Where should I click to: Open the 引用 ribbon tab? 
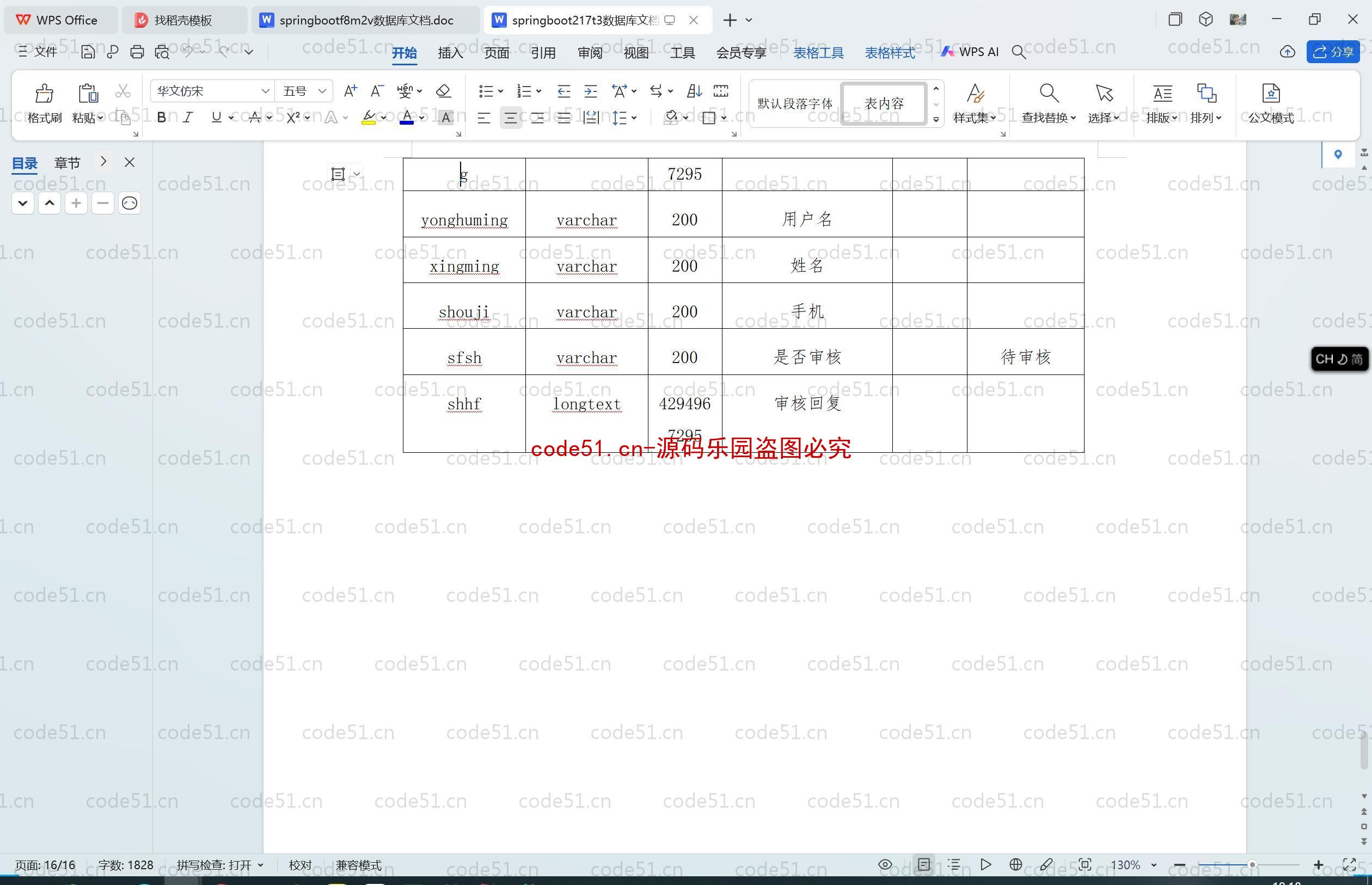(x=543, y=53)
